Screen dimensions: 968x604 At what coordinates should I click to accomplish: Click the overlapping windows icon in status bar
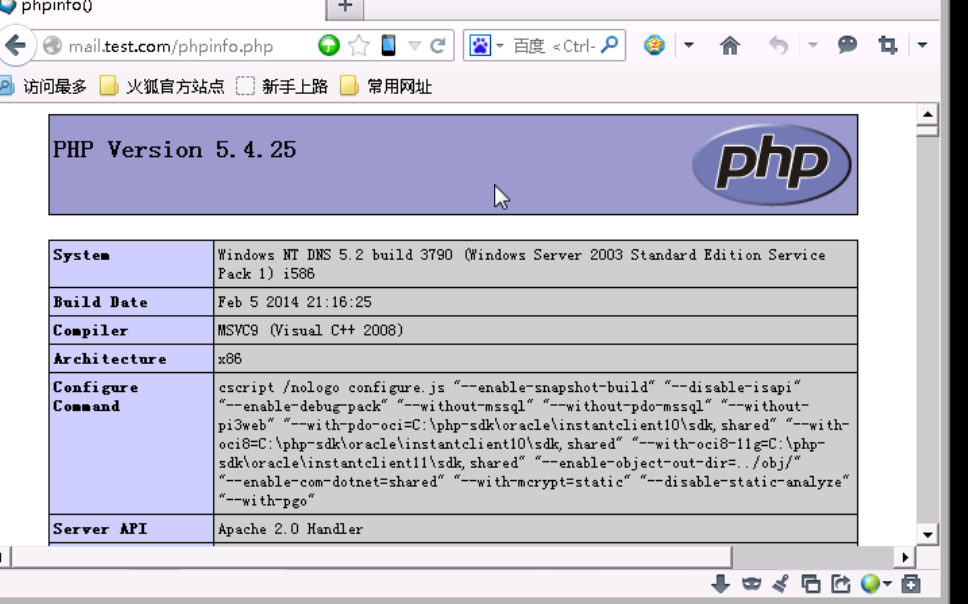[811, 584]
